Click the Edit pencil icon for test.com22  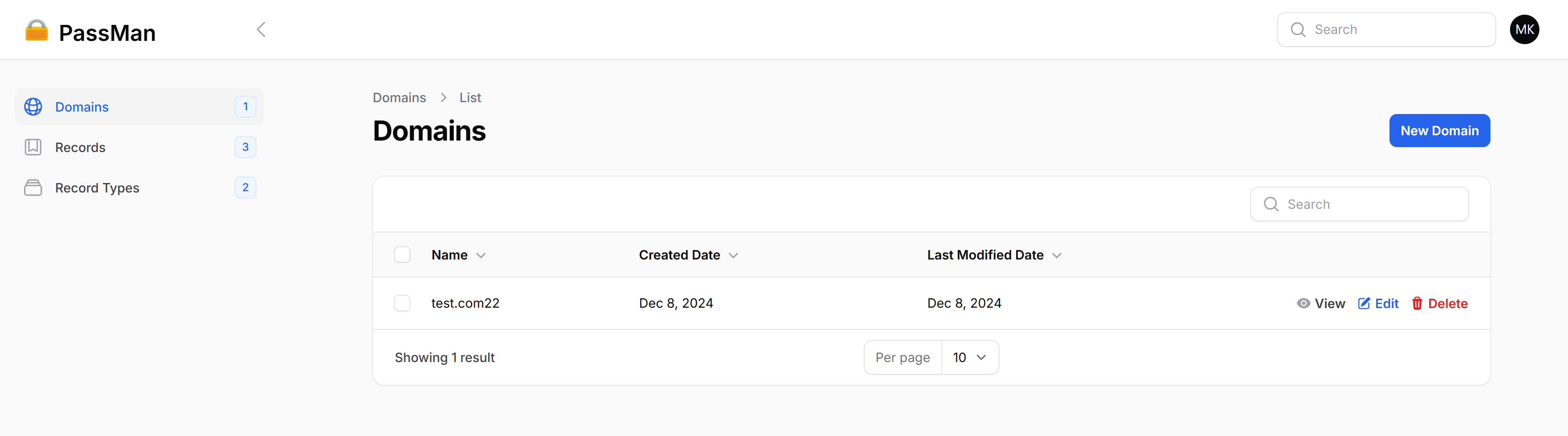(1363, 303)
